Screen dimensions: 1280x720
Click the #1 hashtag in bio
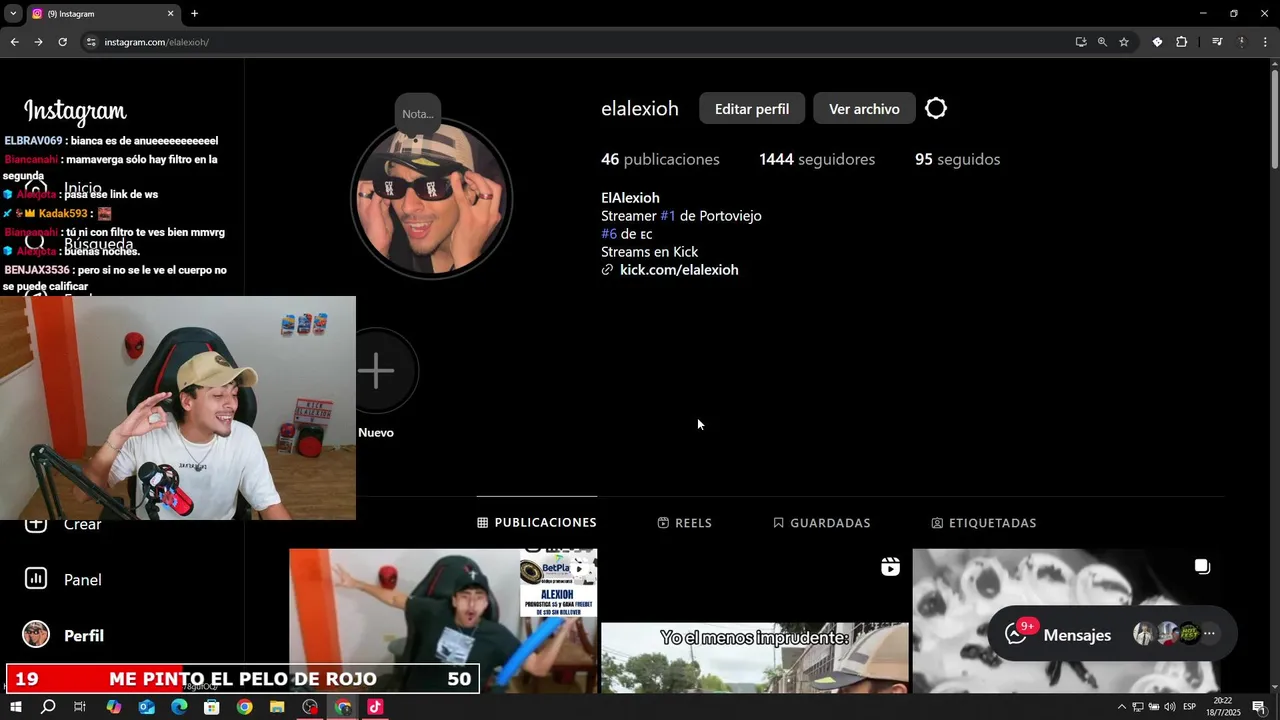click(668, 216)
